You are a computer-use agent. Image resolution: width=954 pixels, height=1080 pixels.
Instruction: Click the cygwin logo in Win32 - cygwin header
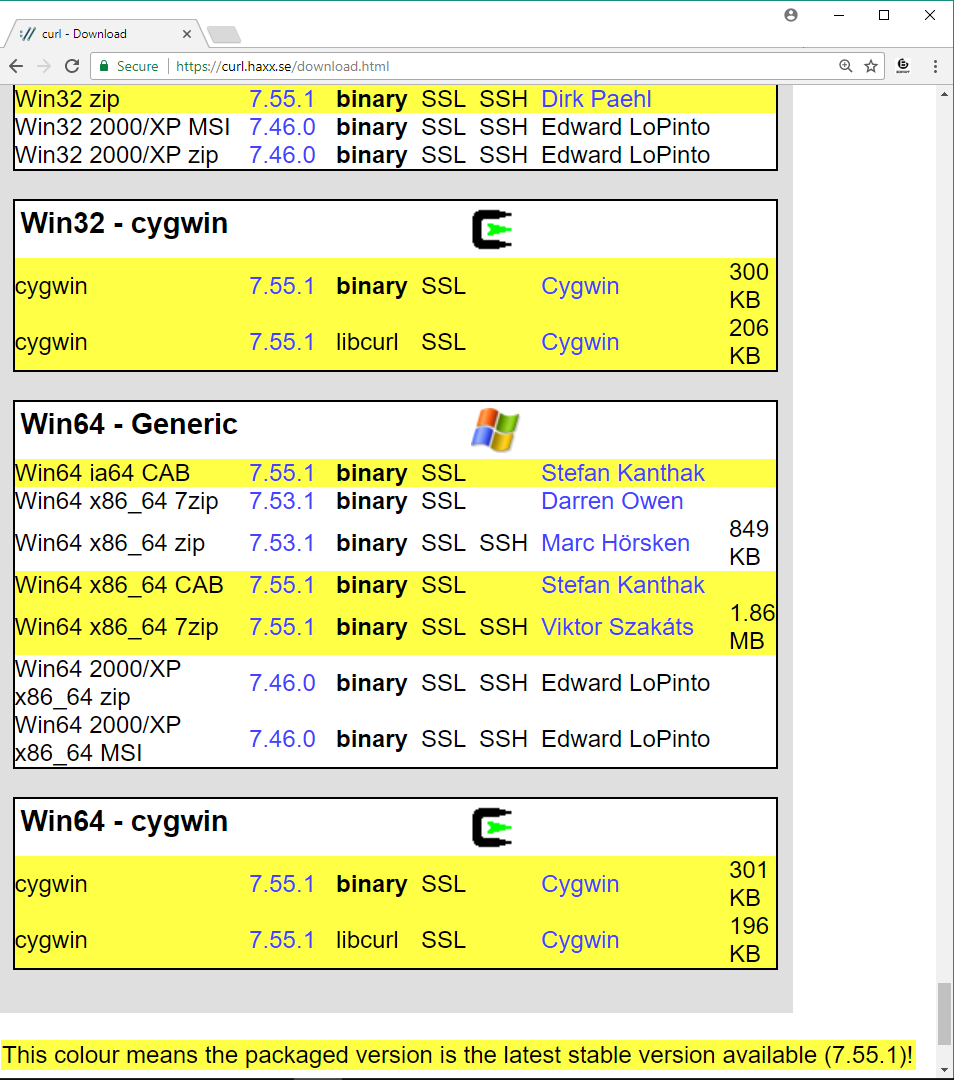[x=492, y=229]
